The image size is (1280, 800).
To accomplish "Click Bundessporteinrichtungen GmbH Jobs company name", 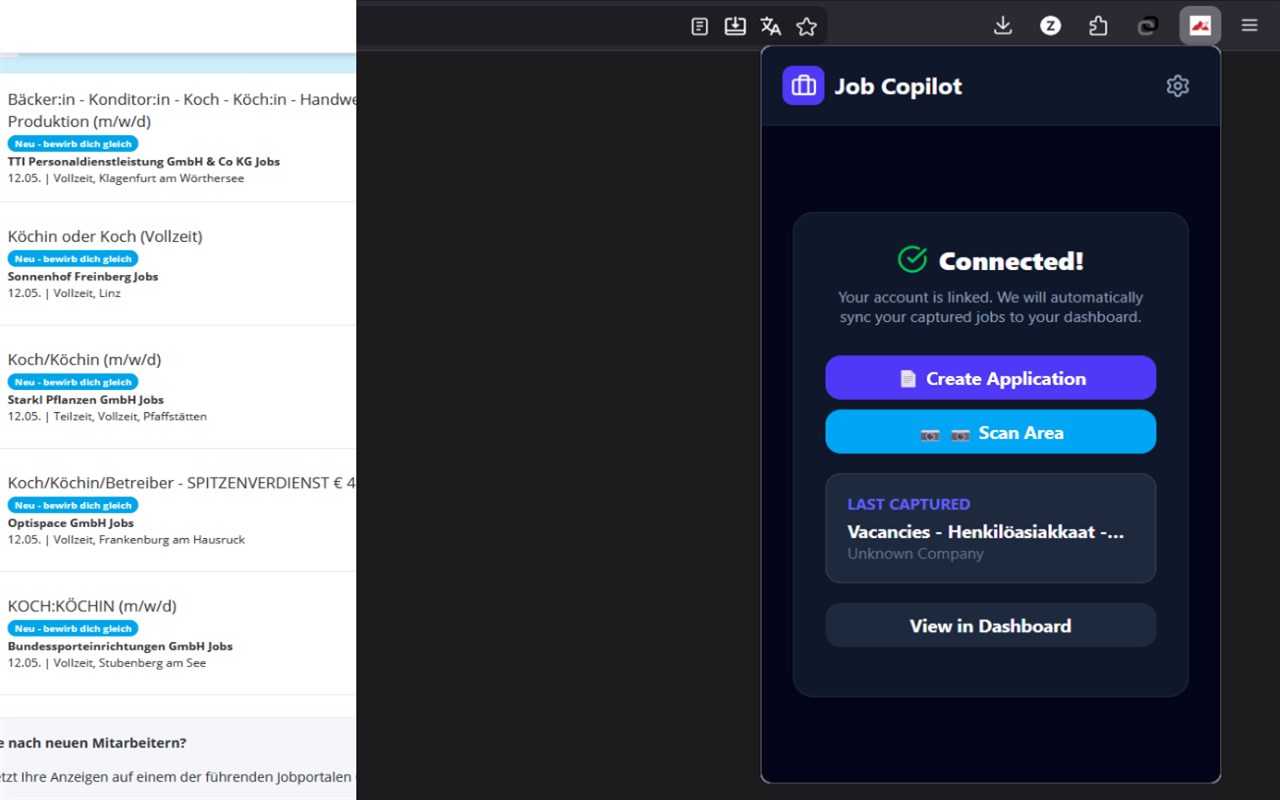I will click(120, 646).
